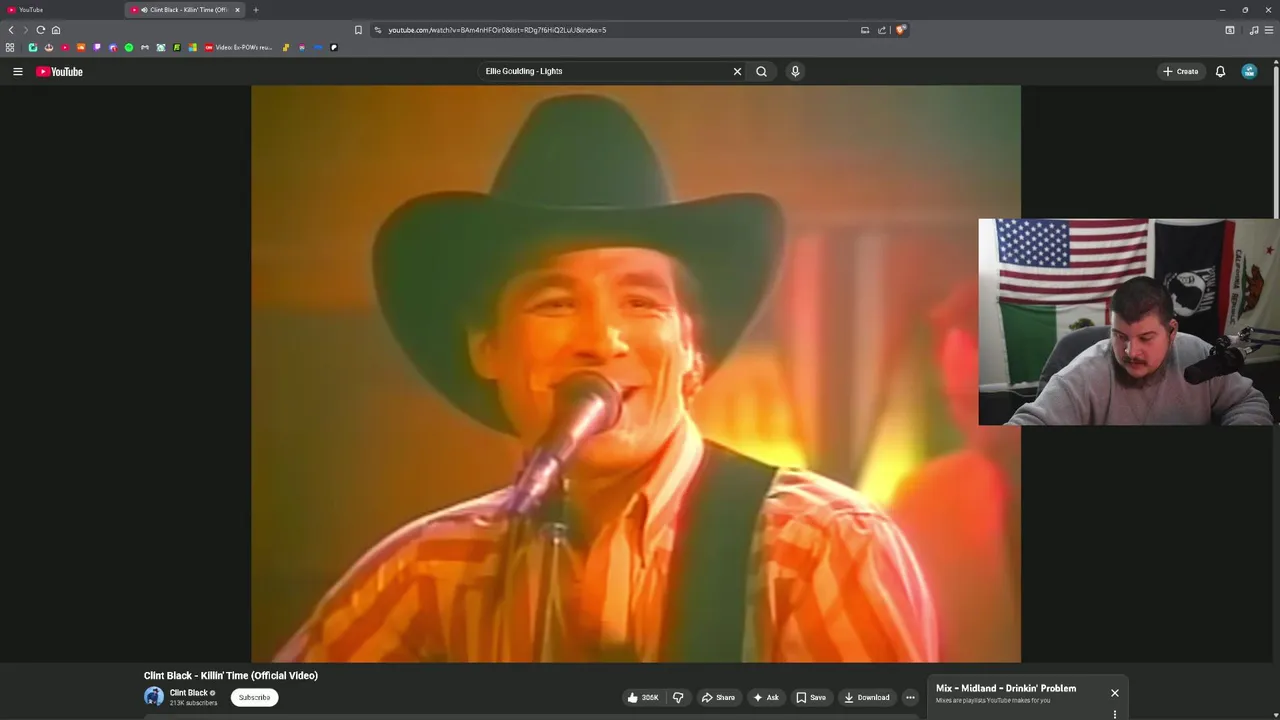
Task: Start voice search with the microphone icon
Action: (x=795, y=71)
